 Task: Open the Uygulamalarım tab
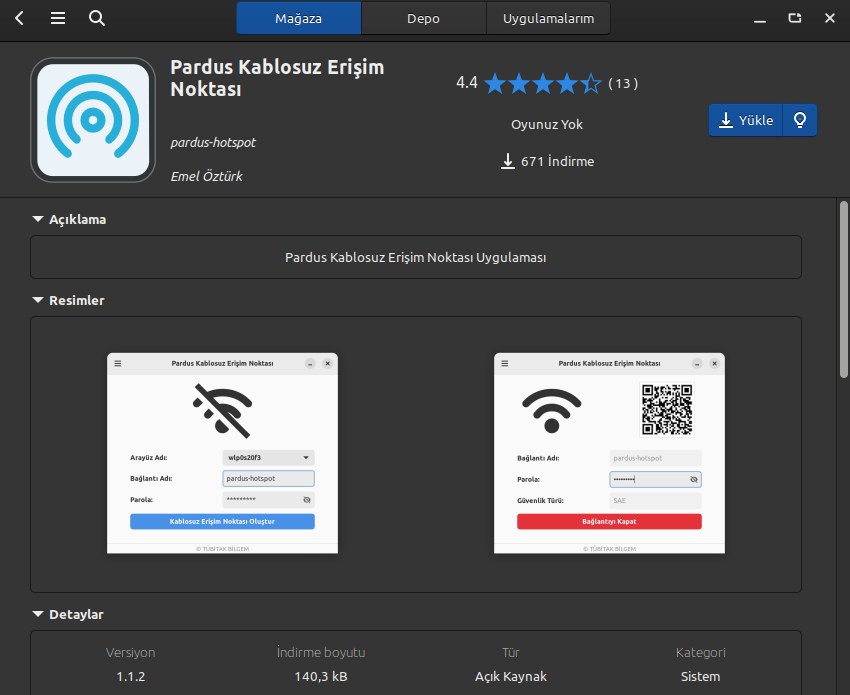click(x=548, y=18)
